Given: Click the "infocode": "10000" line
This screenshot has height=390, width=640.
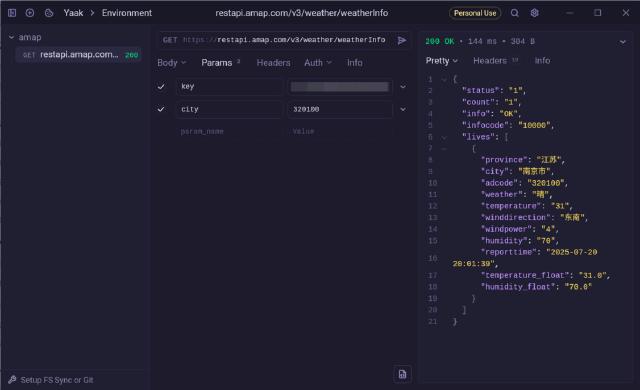Looking at the screenshot, I should [x=508, y=125].
